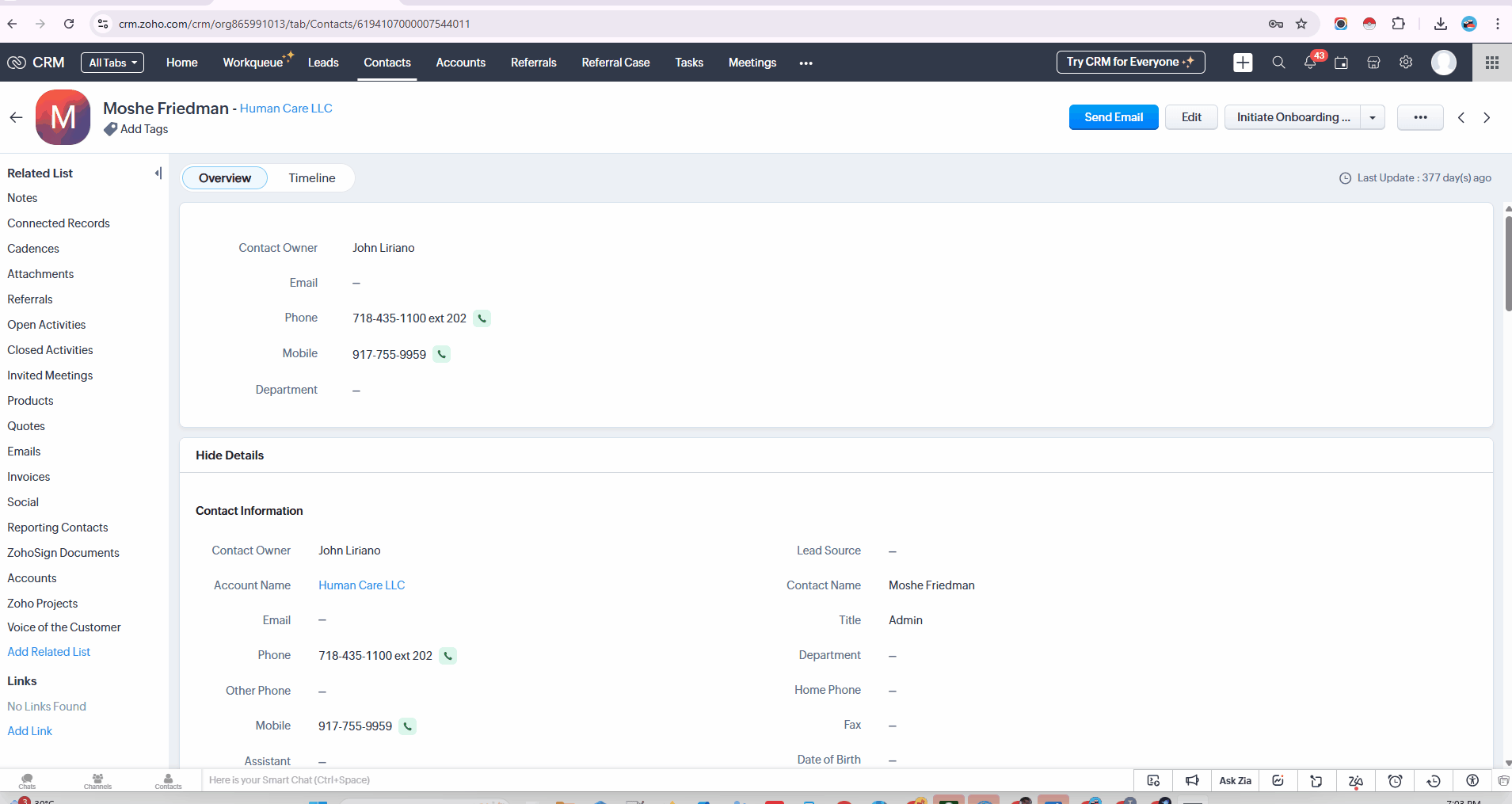Reload the page with browser refresh

pyautogui.click(x=69, y=24)
